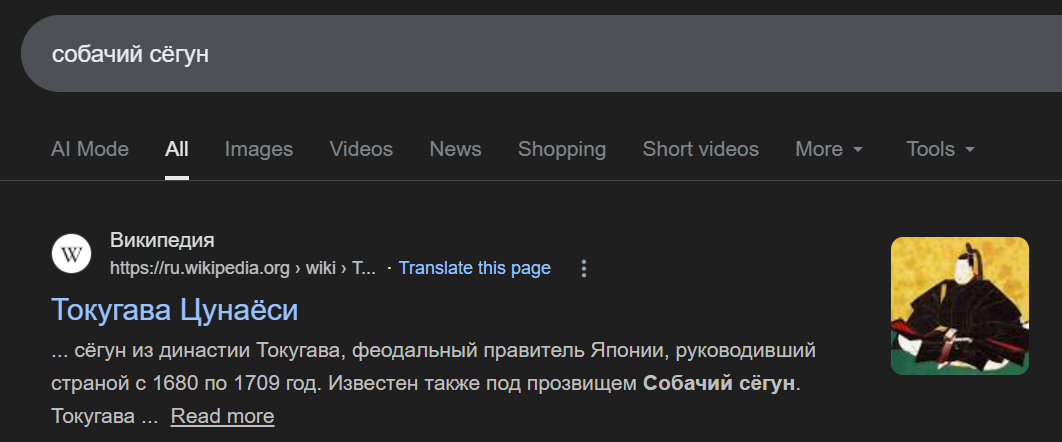This screenshot has width=1062, height=442.
Task: Open the Токугава Цунаёси result title
Action: tap(175, 309)
